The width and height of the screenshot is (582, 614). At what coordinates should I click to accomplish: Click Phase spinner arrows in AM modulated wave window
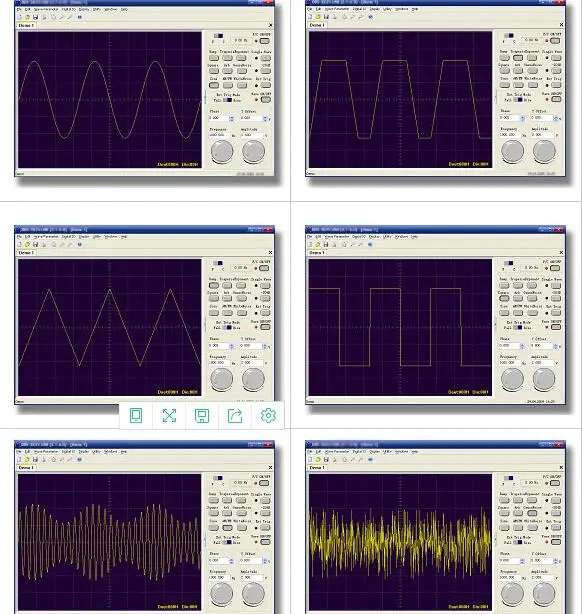(x=231, y=561)
